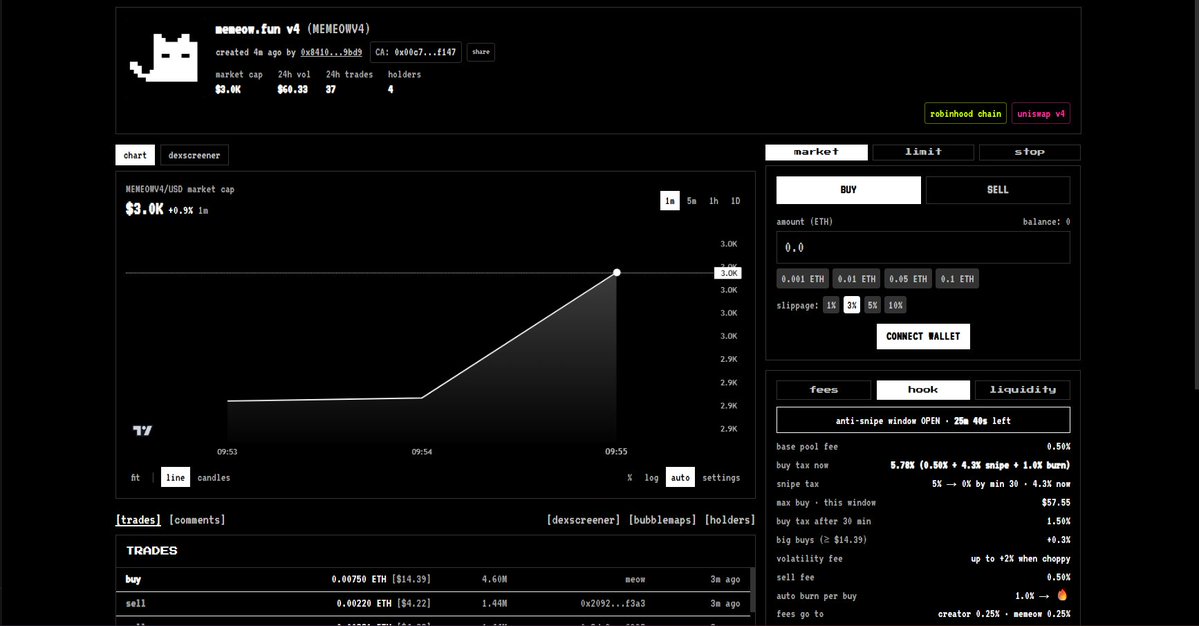The image size is (1199, 626).
Task: Click the balance: 0 text
Action: pos(1046,222)
